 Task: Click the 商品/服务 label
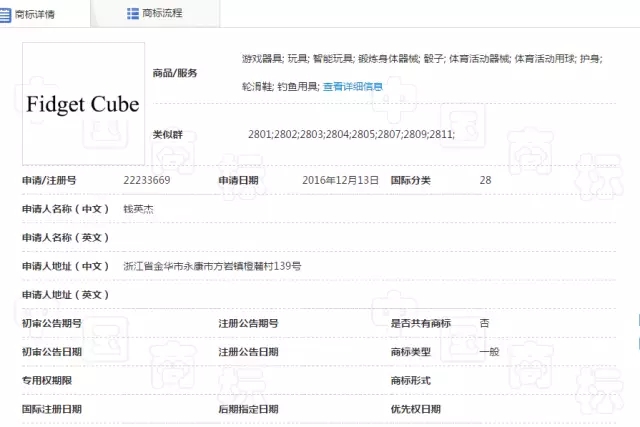(x=175, y=73)
